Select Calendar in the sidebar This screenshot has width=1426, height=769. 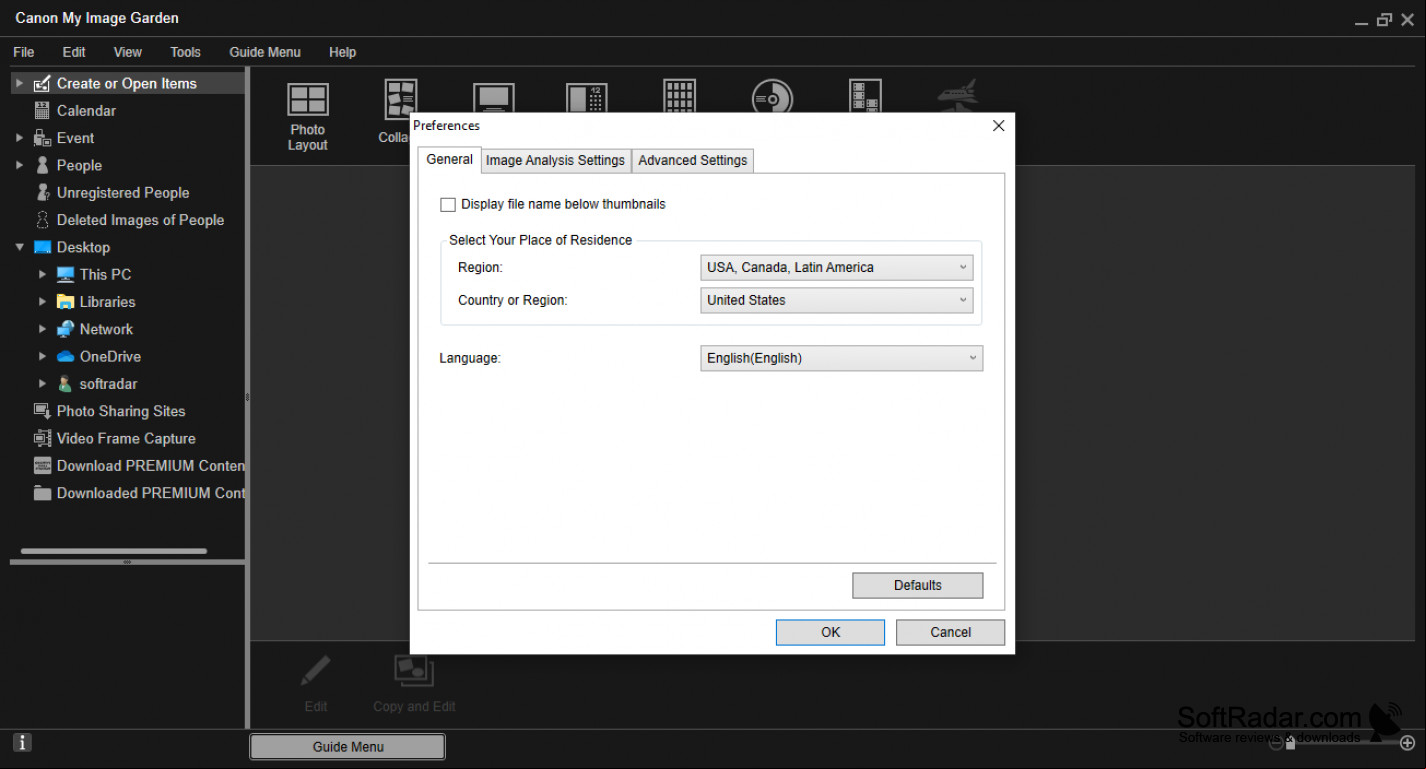(x=86, y=111)
